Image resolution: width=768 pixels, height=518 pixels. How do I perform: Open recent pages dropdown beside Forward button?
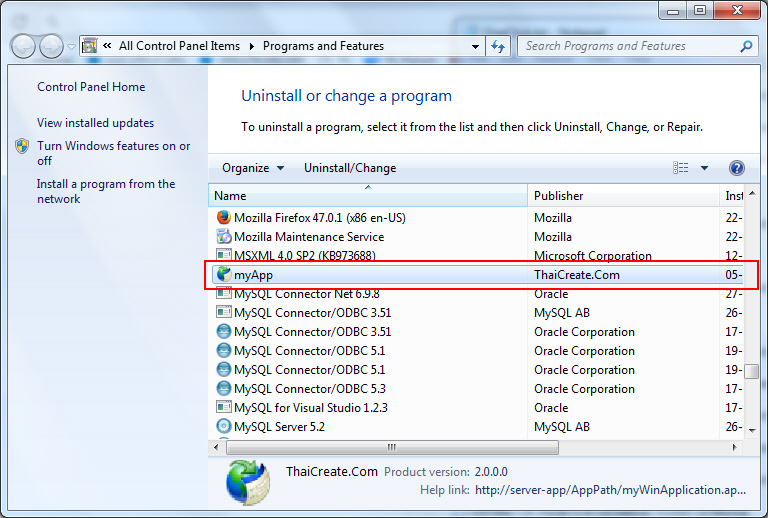coord(72,47)
